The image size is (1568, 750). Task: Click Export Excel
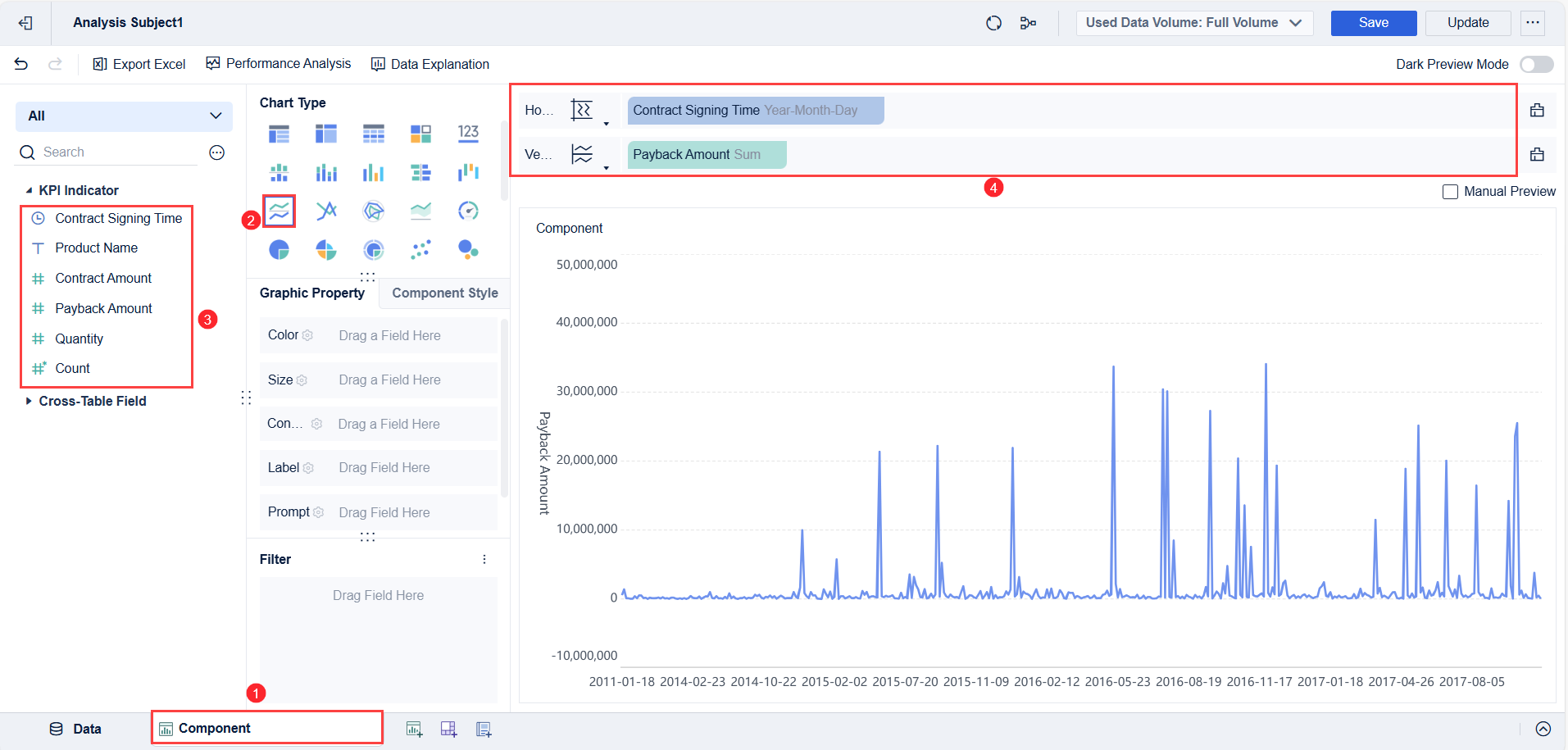[139, 64]
